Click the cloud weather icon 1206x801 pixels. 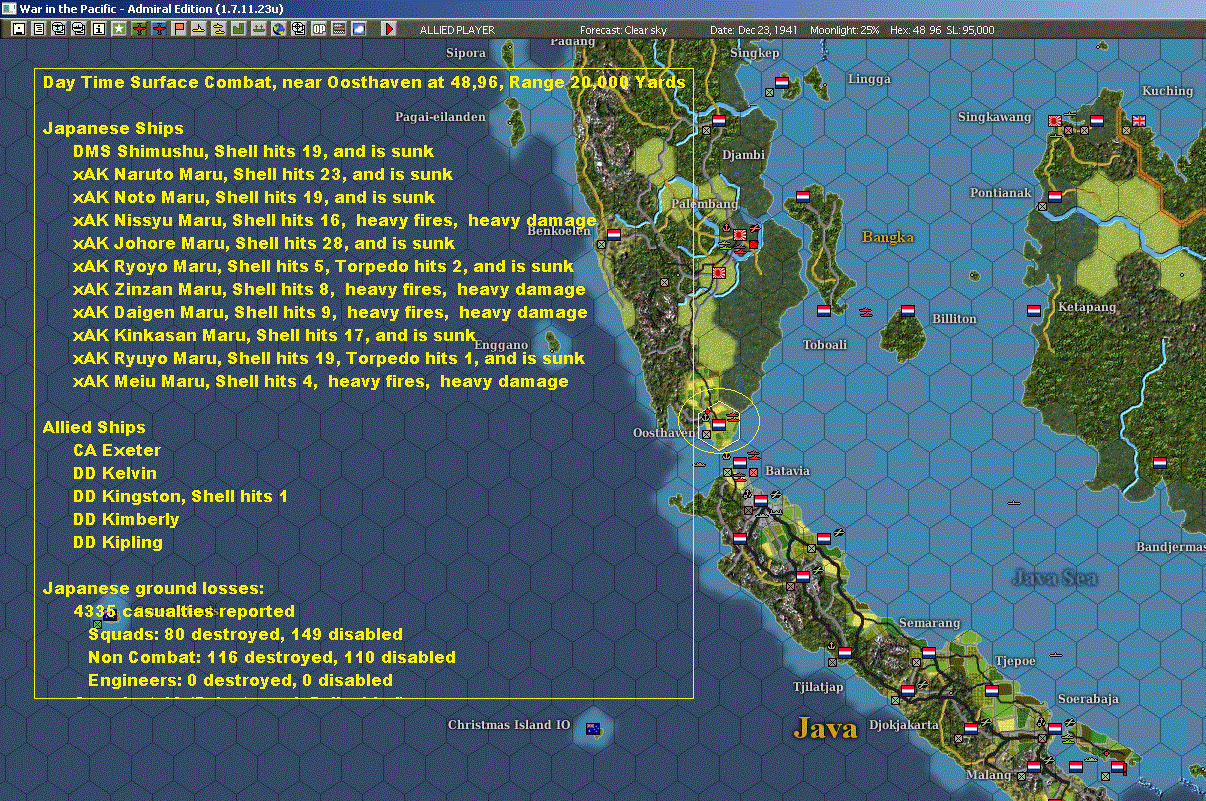coord(358,30)
